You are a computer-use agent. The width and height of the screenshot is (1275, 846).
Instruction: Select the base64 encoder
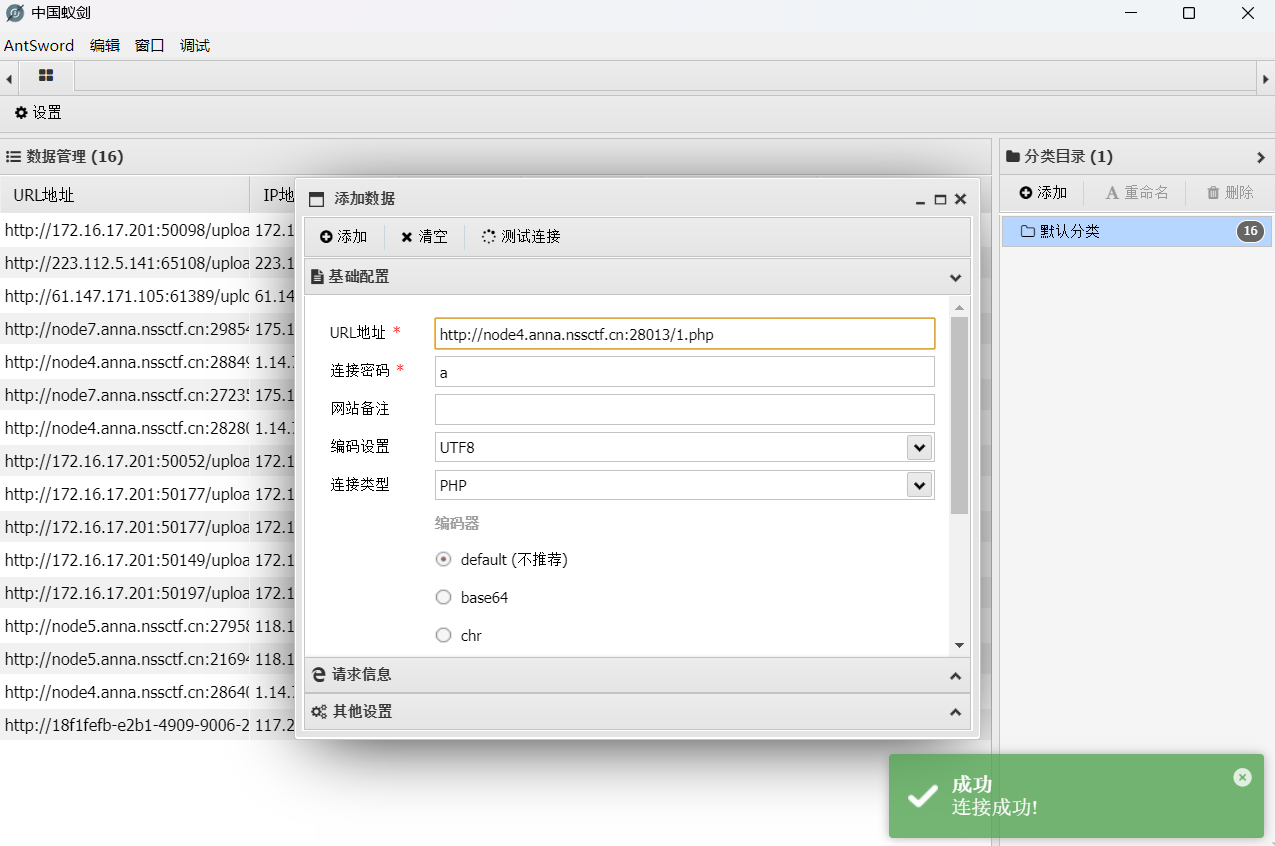coord(444,597)
